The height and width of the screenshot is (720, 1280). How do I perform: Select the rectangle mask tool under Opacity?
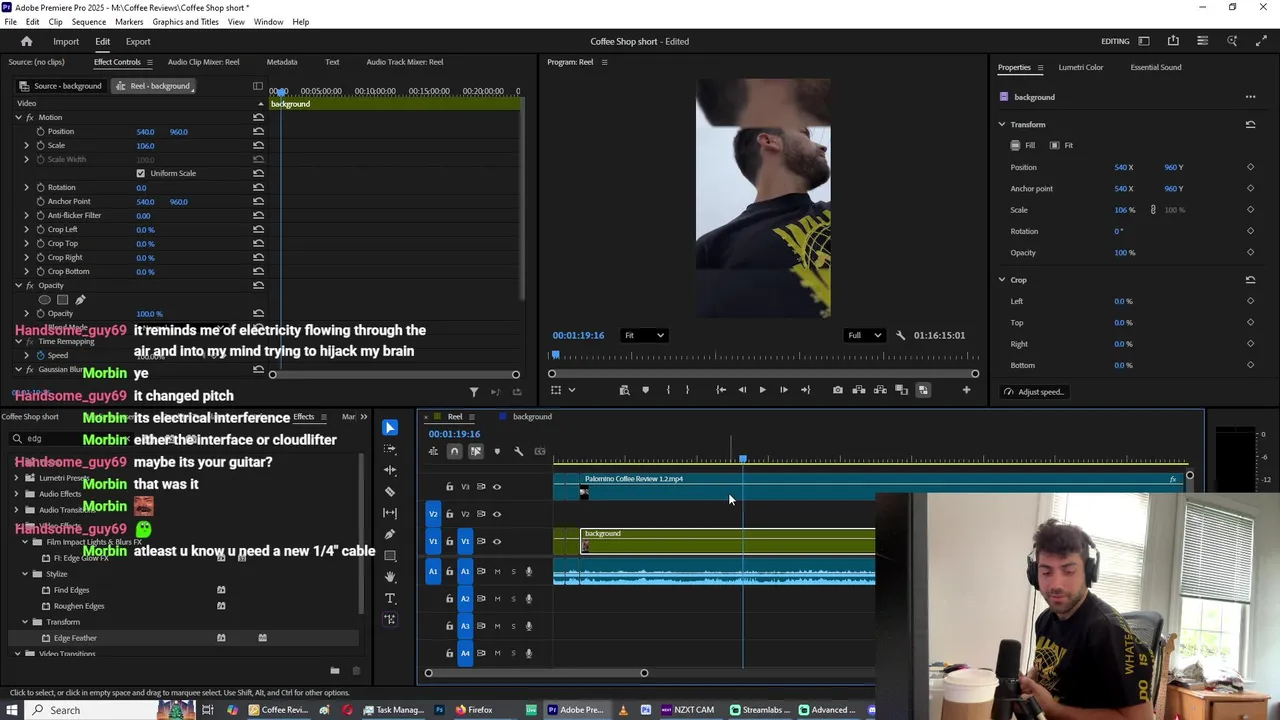coord(62,299)
